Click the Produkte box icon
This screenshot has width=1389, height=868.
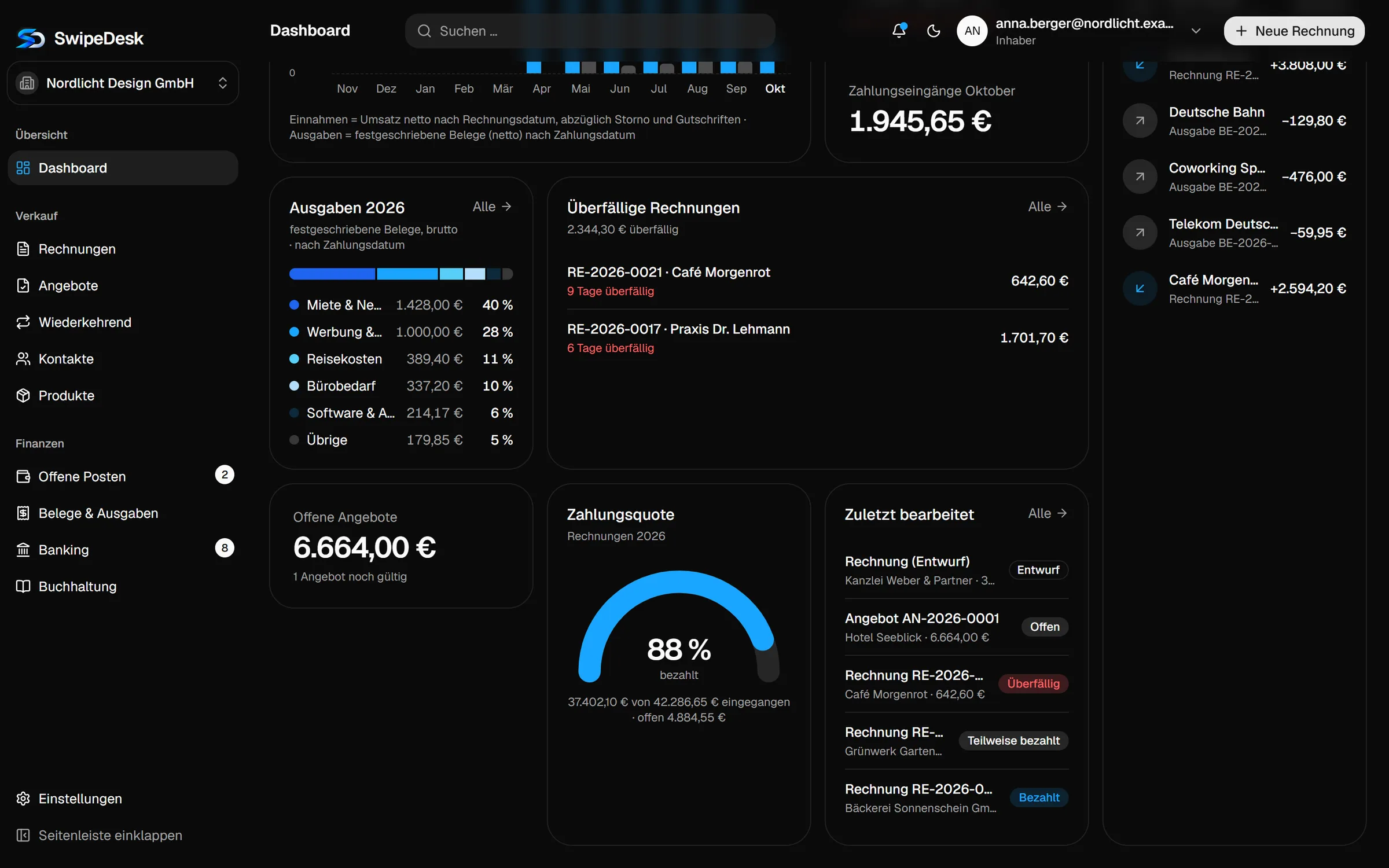23,395
